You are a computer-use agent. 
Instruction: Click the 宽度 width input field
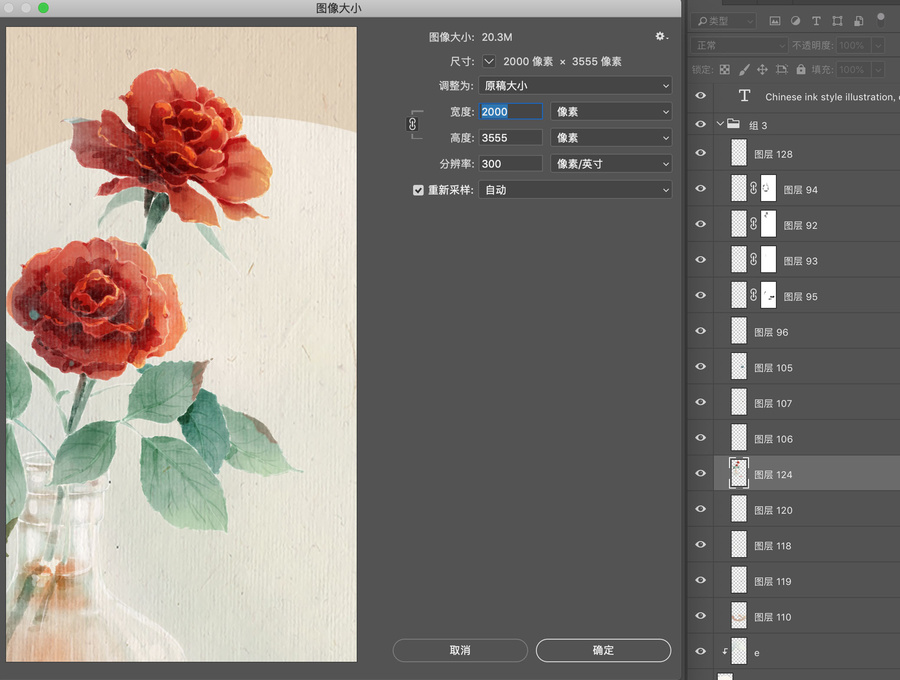(x=510, y=111)
